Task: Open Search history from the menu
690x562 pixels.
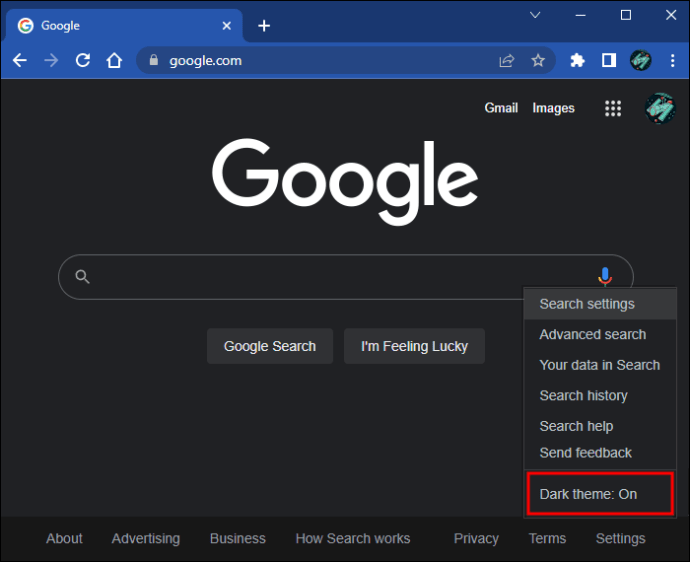Action: pos(600,395)
